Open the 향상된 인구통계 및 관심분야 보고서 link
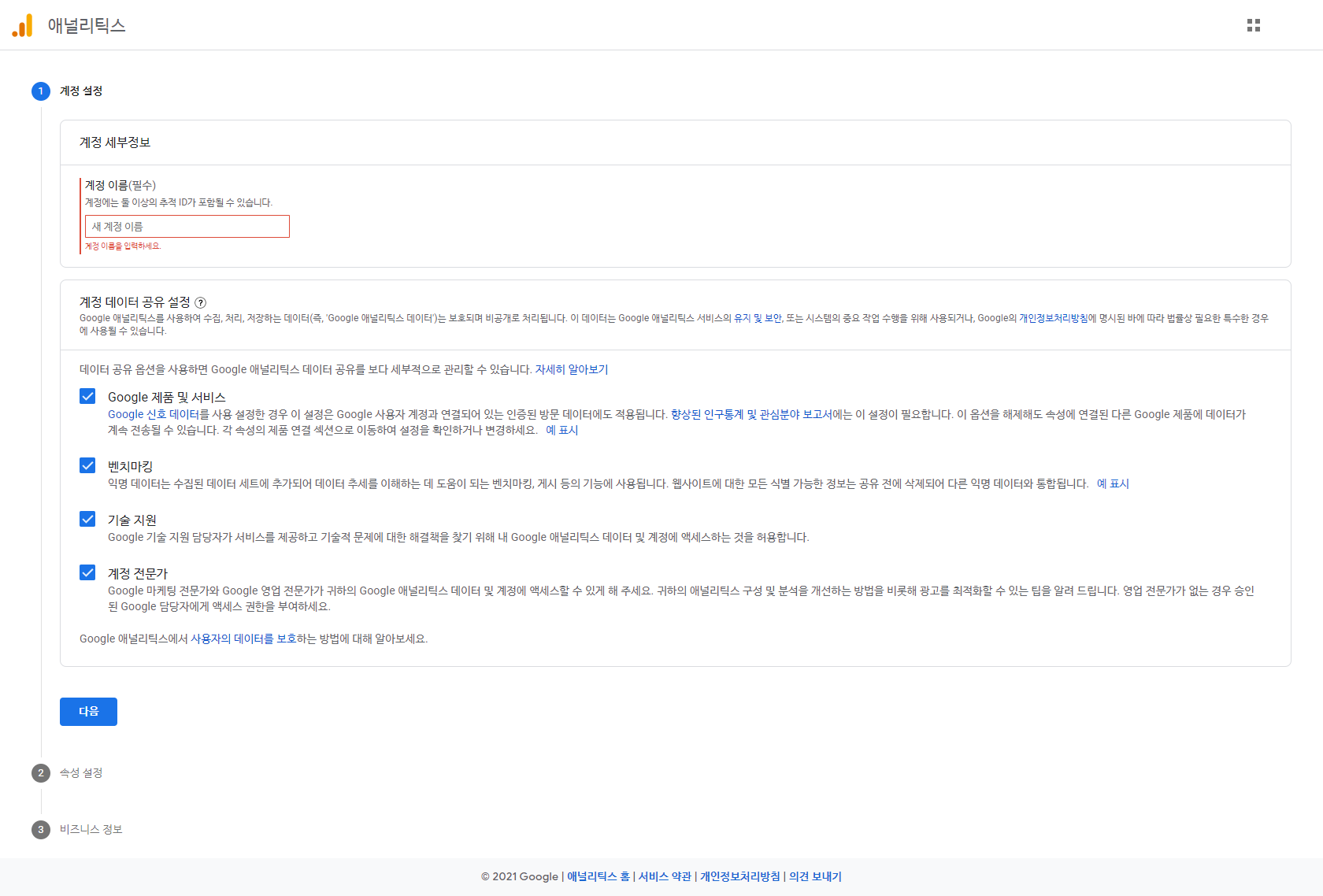Viewport: 1323px width, 896px height. [751, 414]
